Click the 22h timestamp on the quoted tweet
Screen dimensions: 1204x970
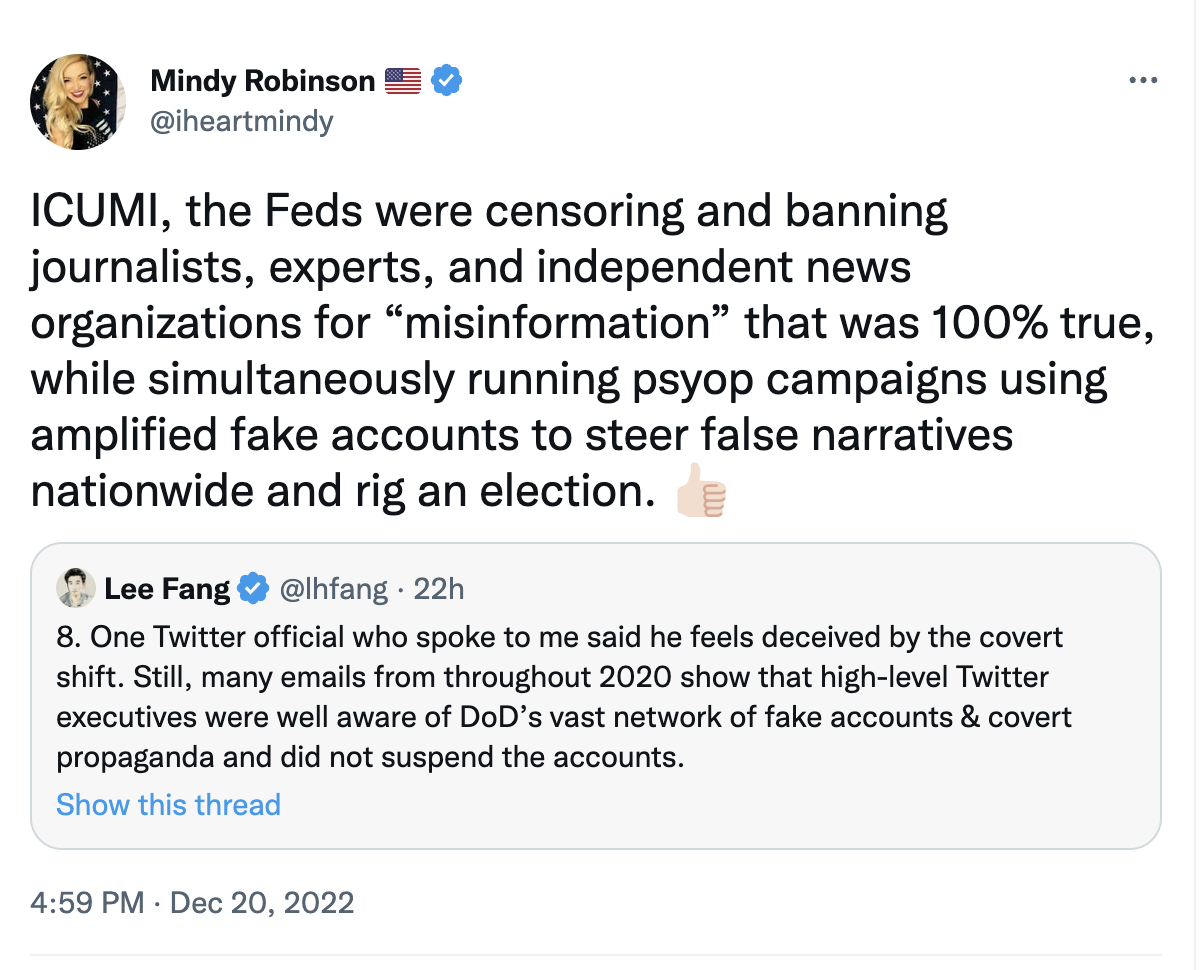click(x=439, y=589)
